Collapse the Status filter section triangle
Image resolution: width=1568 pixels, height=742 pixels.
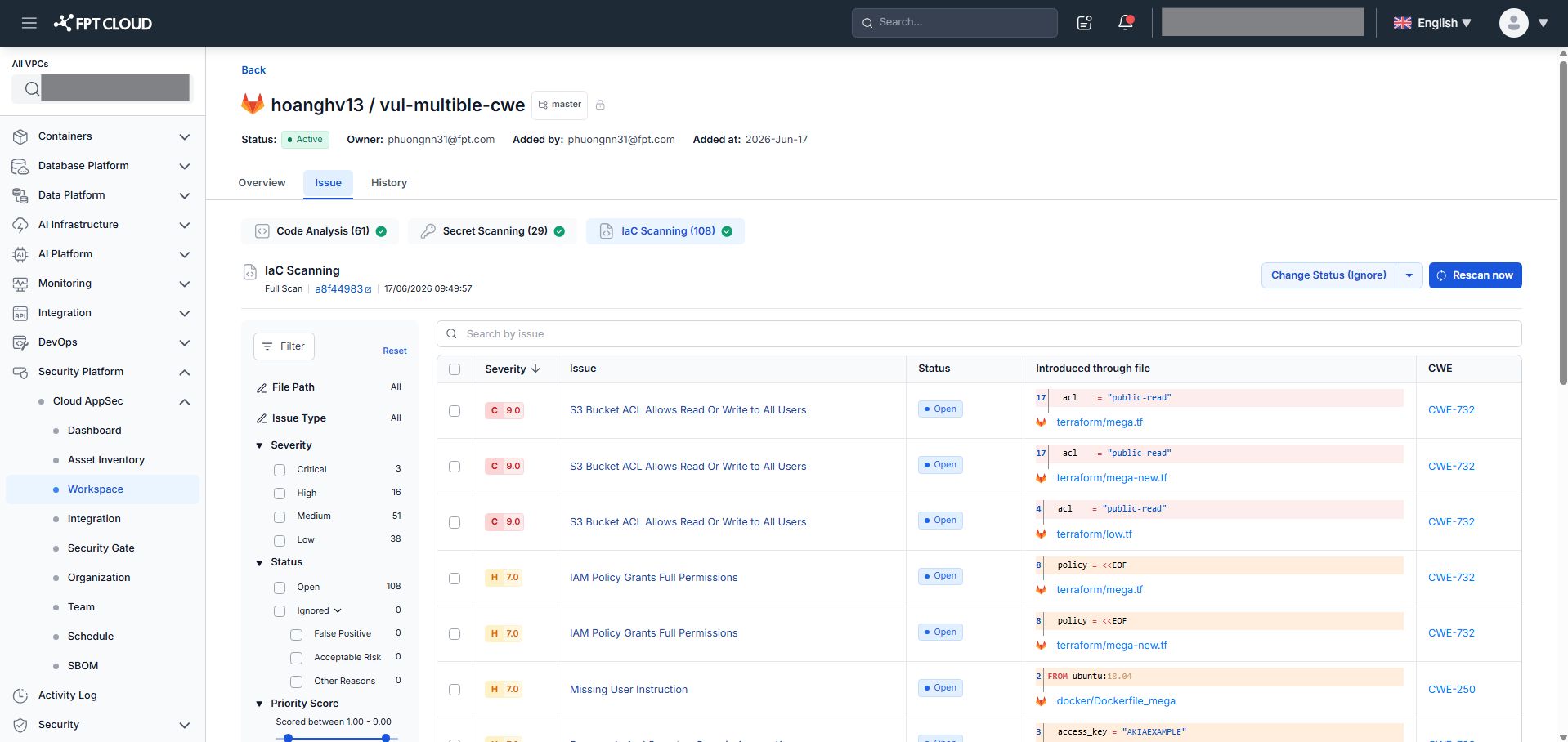coord(259,562)
